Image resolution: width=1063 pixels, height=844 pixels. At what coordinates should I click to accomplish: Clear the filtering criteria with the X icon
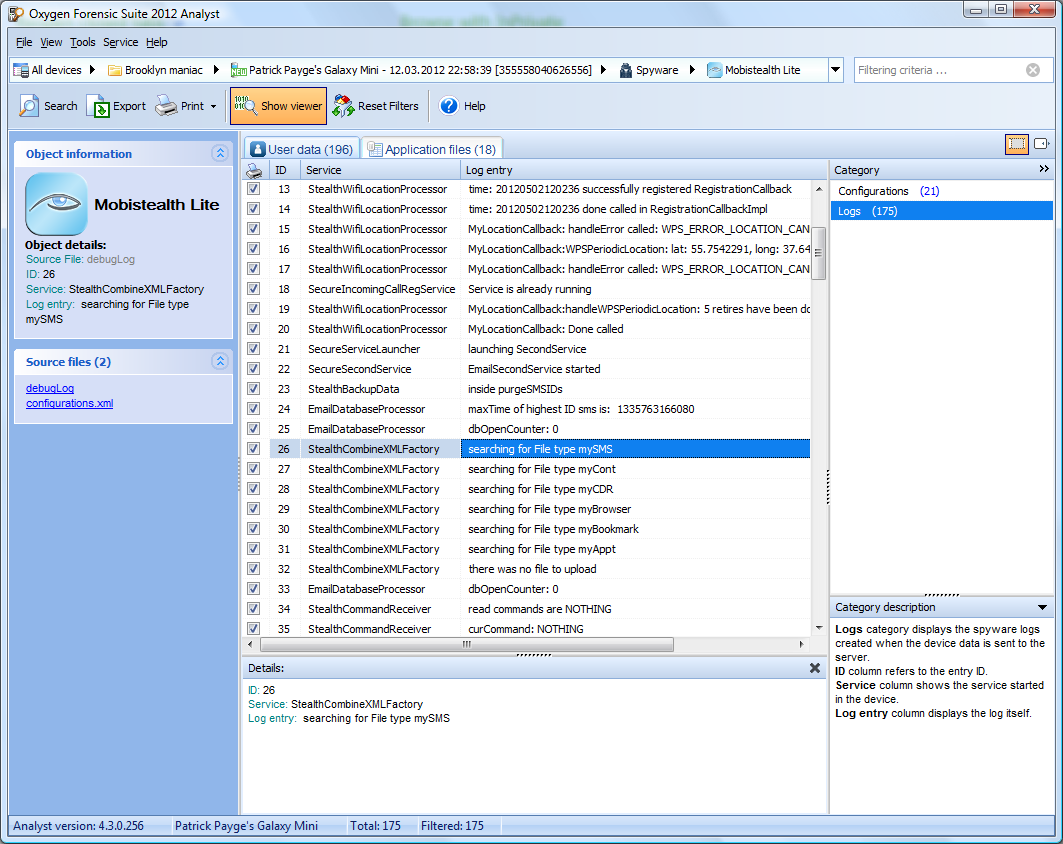coord(1033,70)
